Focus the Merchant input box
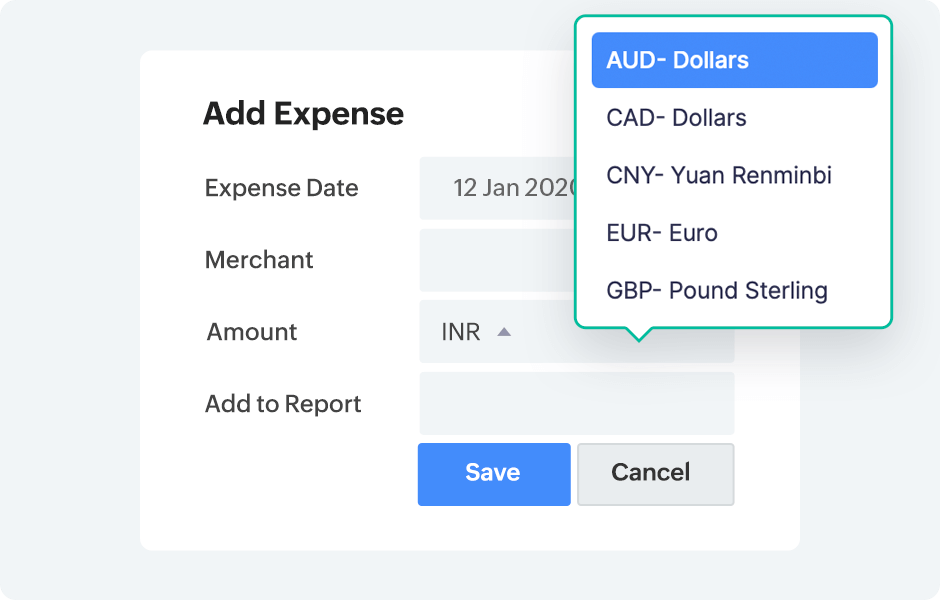The width and height of the screenshot is (940, 600). click(x=497, y=260)
